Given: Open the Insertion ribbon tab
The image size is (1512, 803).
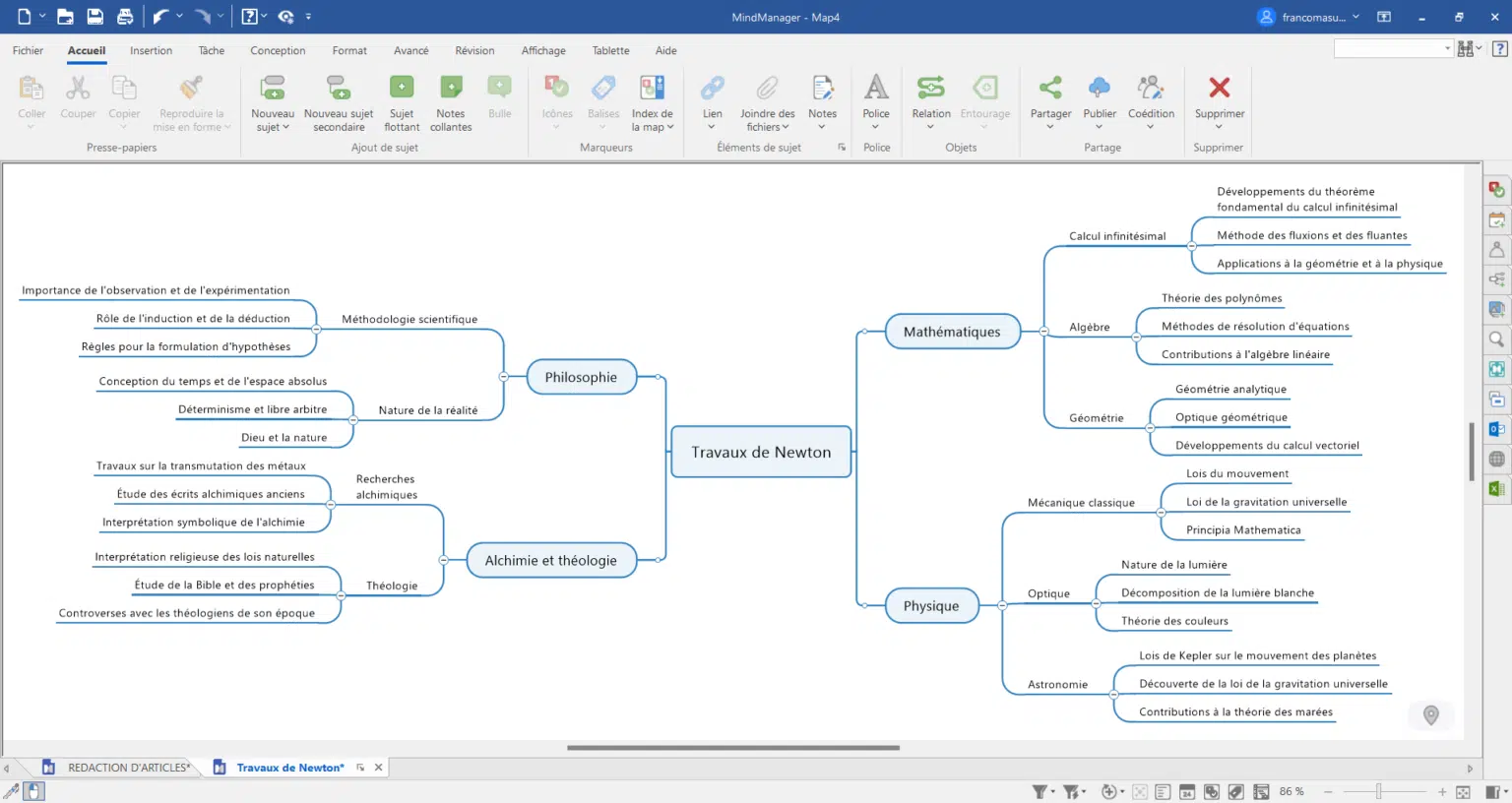Looking at the screenshot, I should click(x=151, y=51).
